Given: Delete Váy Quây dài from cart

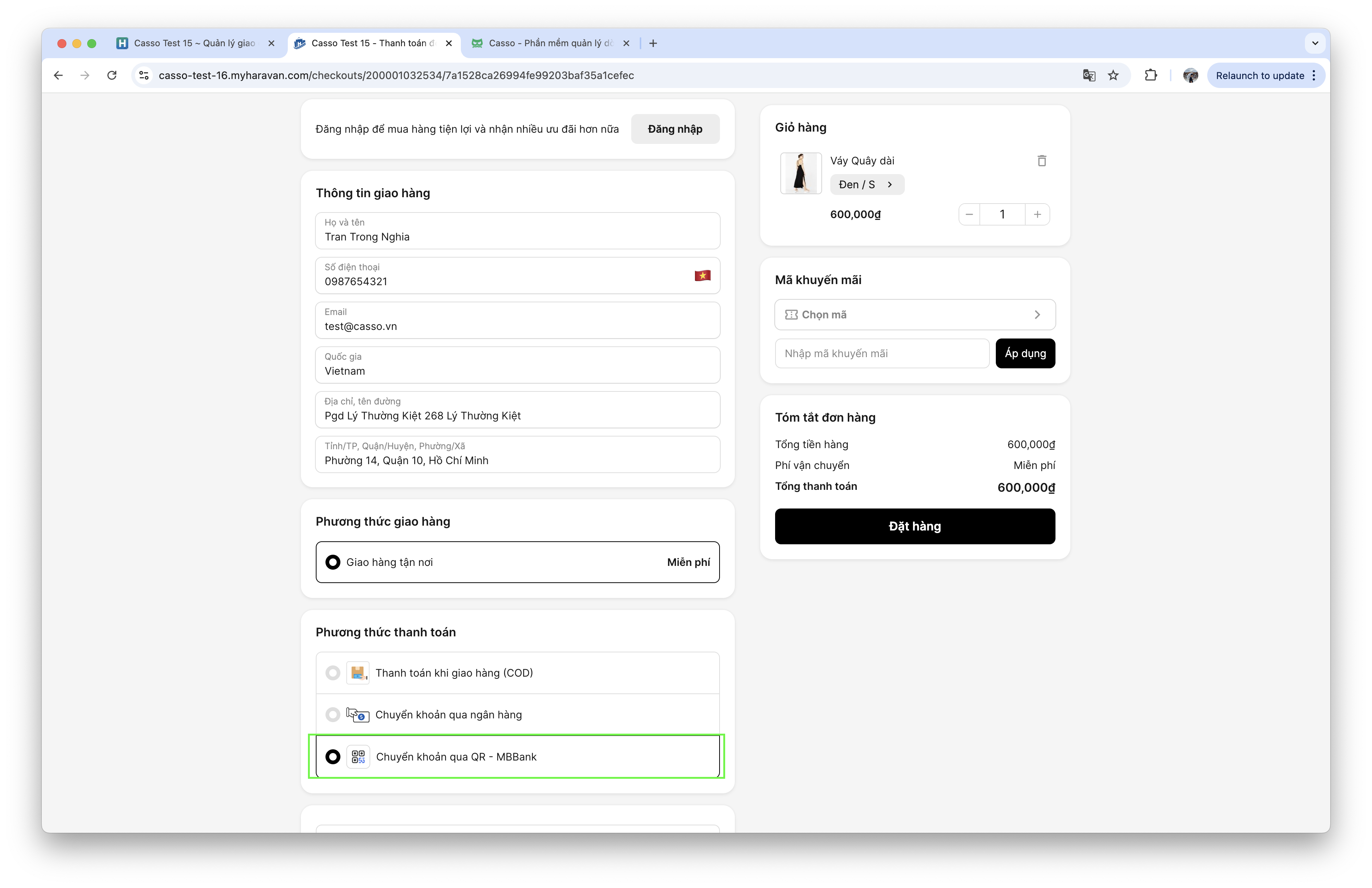Looking at the screenshot, I should [x=1041, y=161].
